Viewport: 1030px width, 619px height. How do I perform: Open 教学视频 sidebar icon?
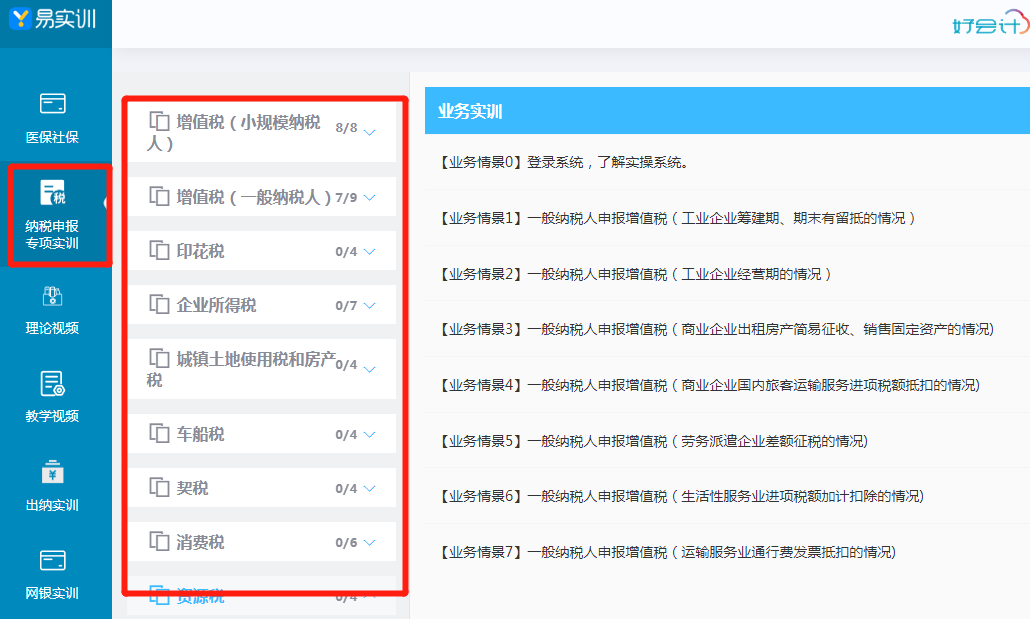tap(53, 384)
